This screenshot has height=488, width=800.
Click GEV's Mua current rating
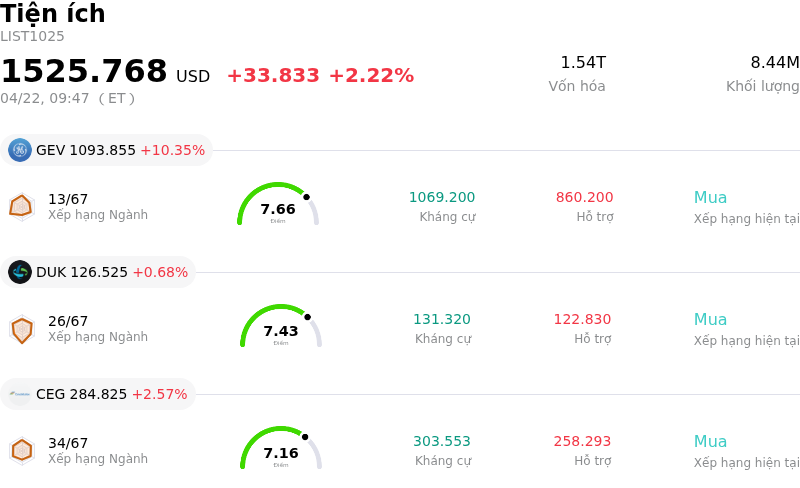click(710, 198)
